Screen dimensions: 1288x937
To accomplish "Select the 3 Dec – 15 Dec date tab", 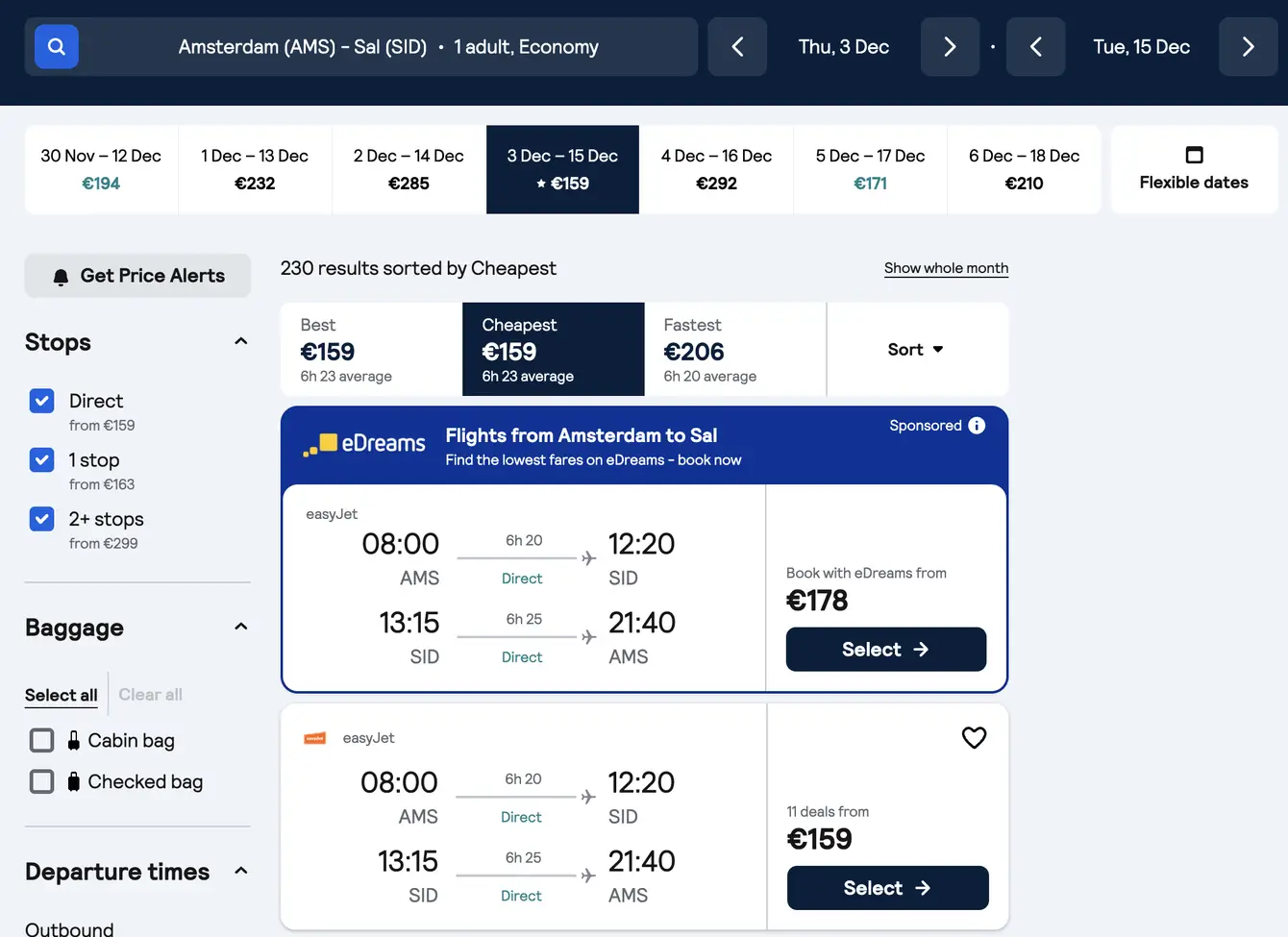I will [562, 169].
